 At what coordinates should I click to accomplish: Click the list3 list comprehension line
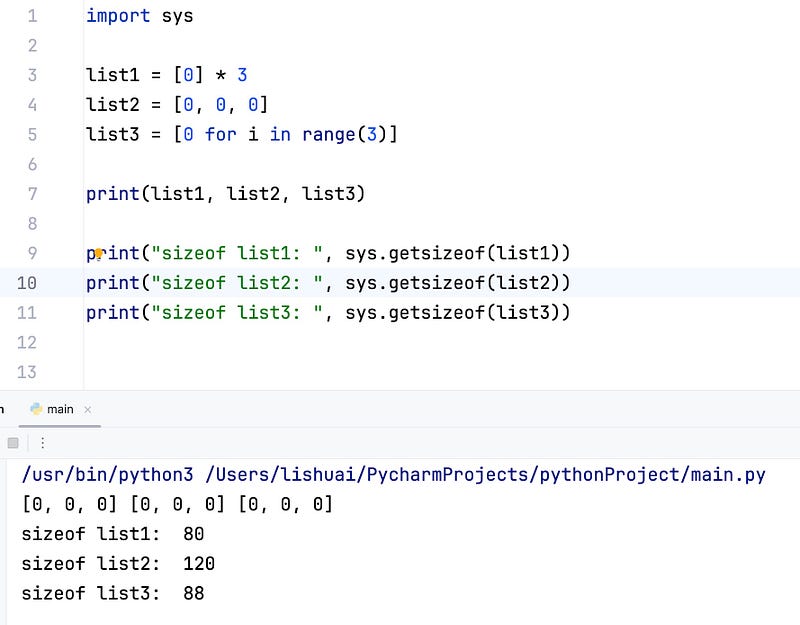point(241,134)
